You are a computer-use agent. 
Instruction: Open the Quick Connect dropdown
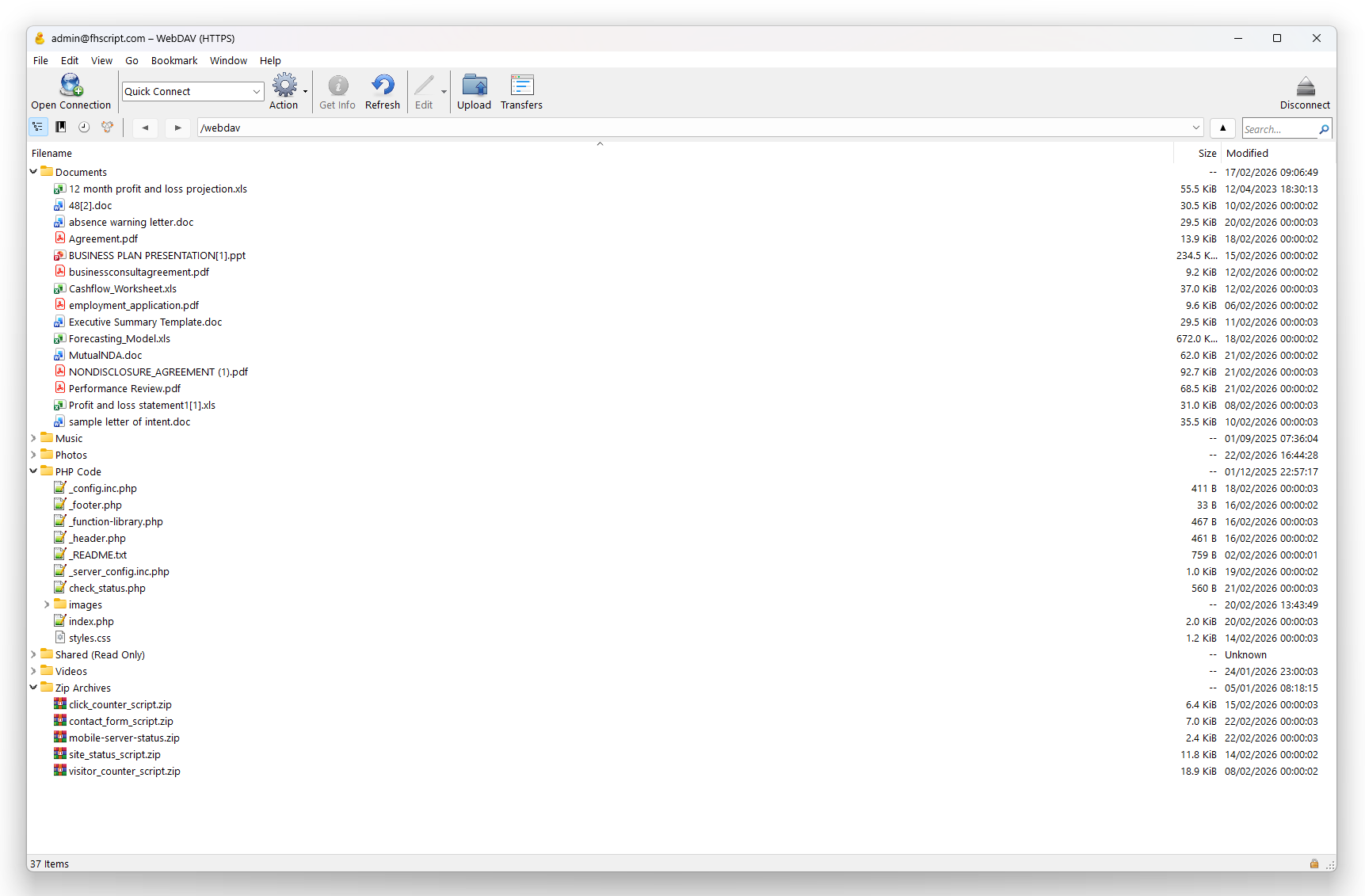[256, 92]
